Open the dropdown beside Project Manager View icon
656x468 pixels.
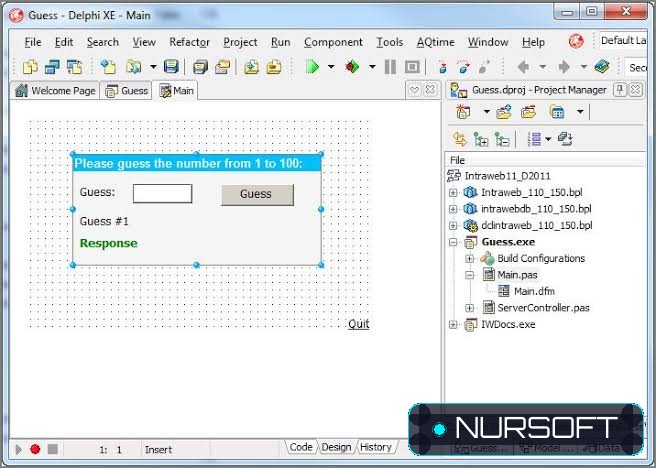(580, 112)
